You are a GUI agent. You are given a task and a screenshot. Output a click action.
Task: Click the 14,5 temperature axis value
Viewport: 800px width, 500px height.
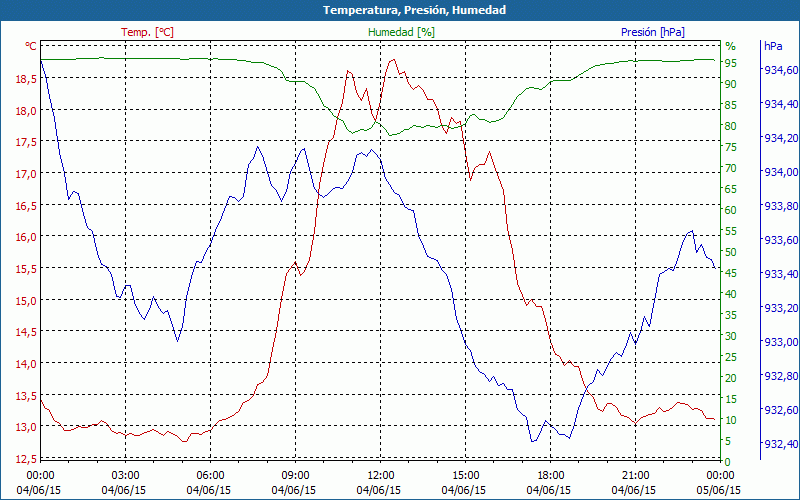[27, 332]
